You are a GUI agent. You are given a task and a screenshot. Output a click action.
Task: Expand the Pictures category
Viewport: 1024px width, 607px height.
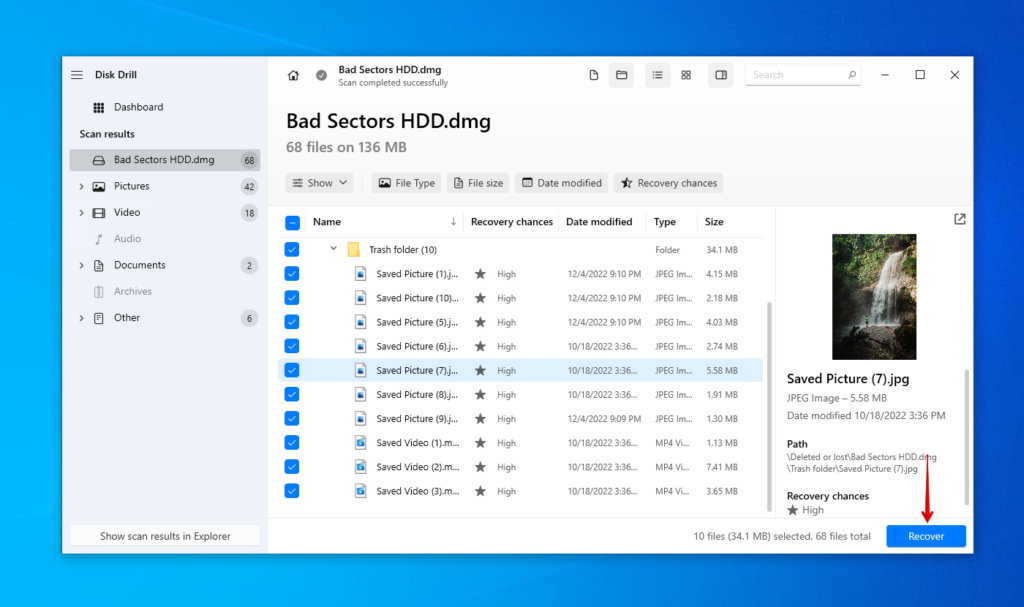pyautogui.click(x=80, y=185)
